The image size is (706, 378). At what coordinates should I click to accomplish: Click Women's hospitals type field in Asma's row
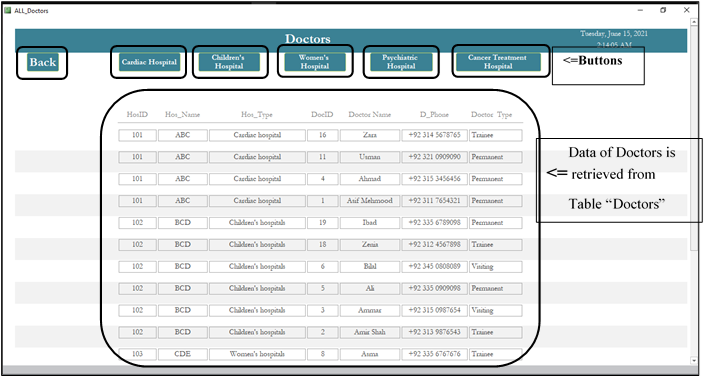point(257,354)
